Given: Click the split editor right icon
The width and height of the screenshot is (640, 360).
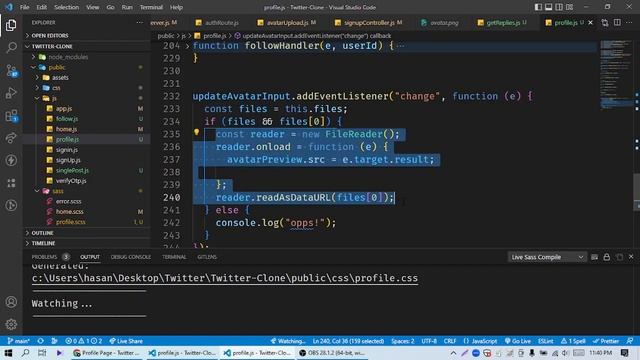Looking at the screenshot, I should 617,22.
